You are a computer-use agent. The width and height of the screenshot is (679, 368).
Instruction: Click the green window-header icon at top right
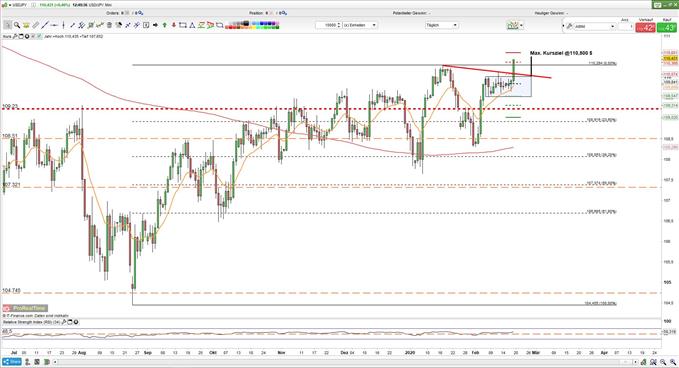coord(657,5)
